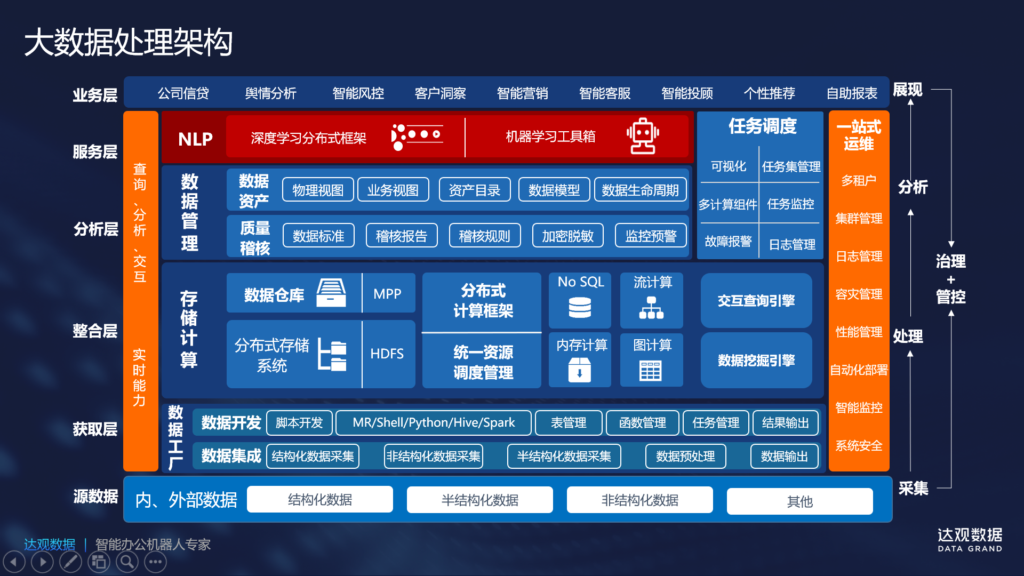Open the pen and laser pointer tools
Screen dimensions: 1024x576
pyautogui.click(x=70, y=562)
